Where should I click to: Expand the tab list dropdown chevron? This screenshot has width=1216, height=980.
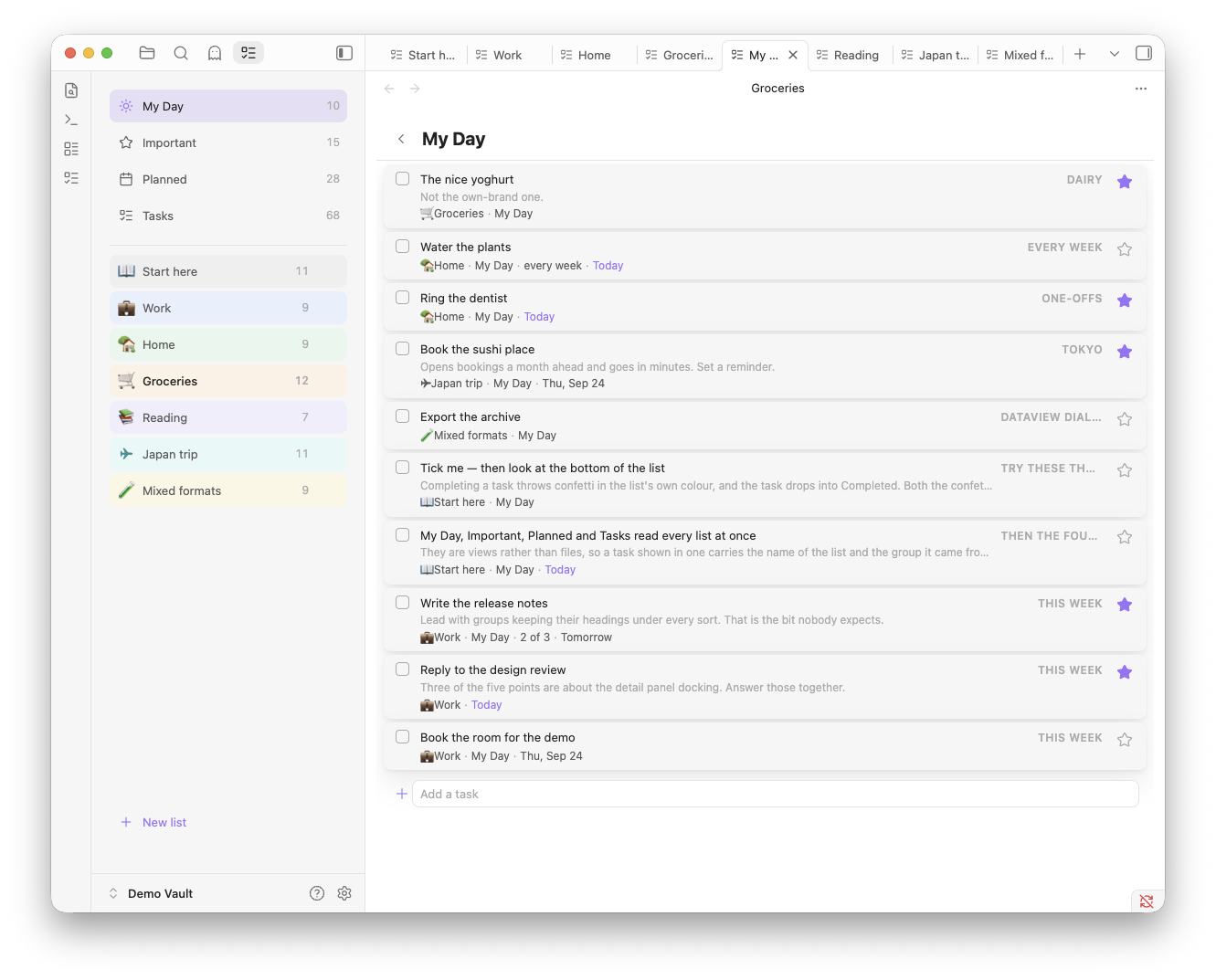(1115, 54)
